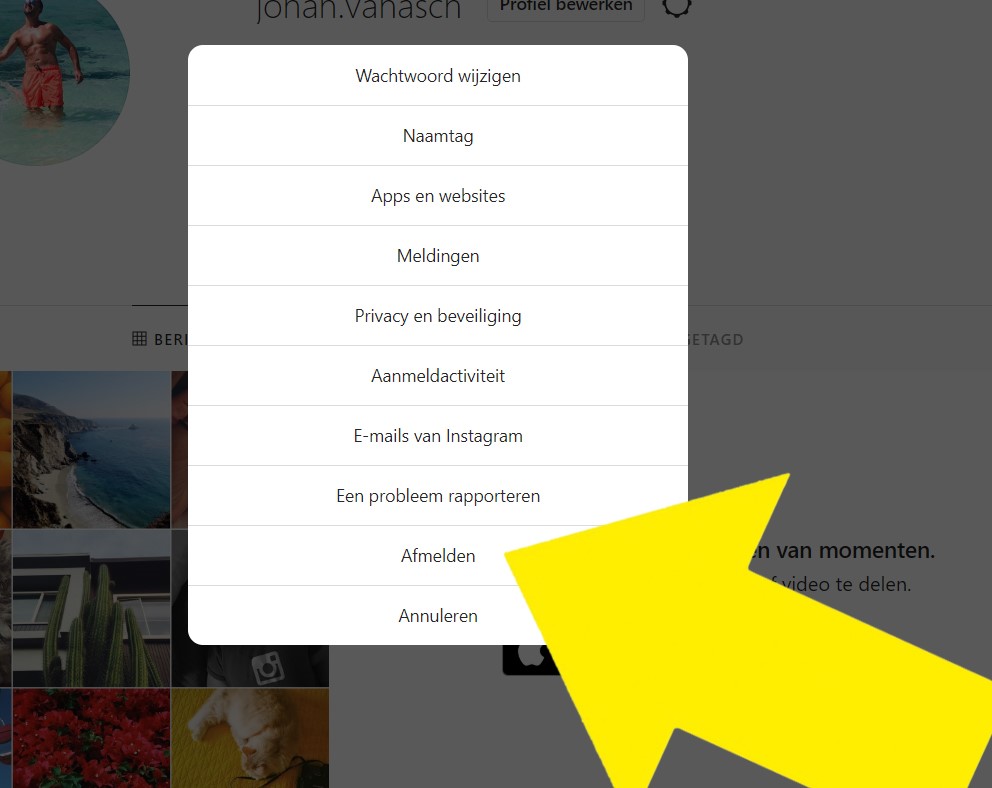The width and height of the screenshot is (992, 788).
Task: Select Privacy en beveiliging
Action: [x=438, y=316]
